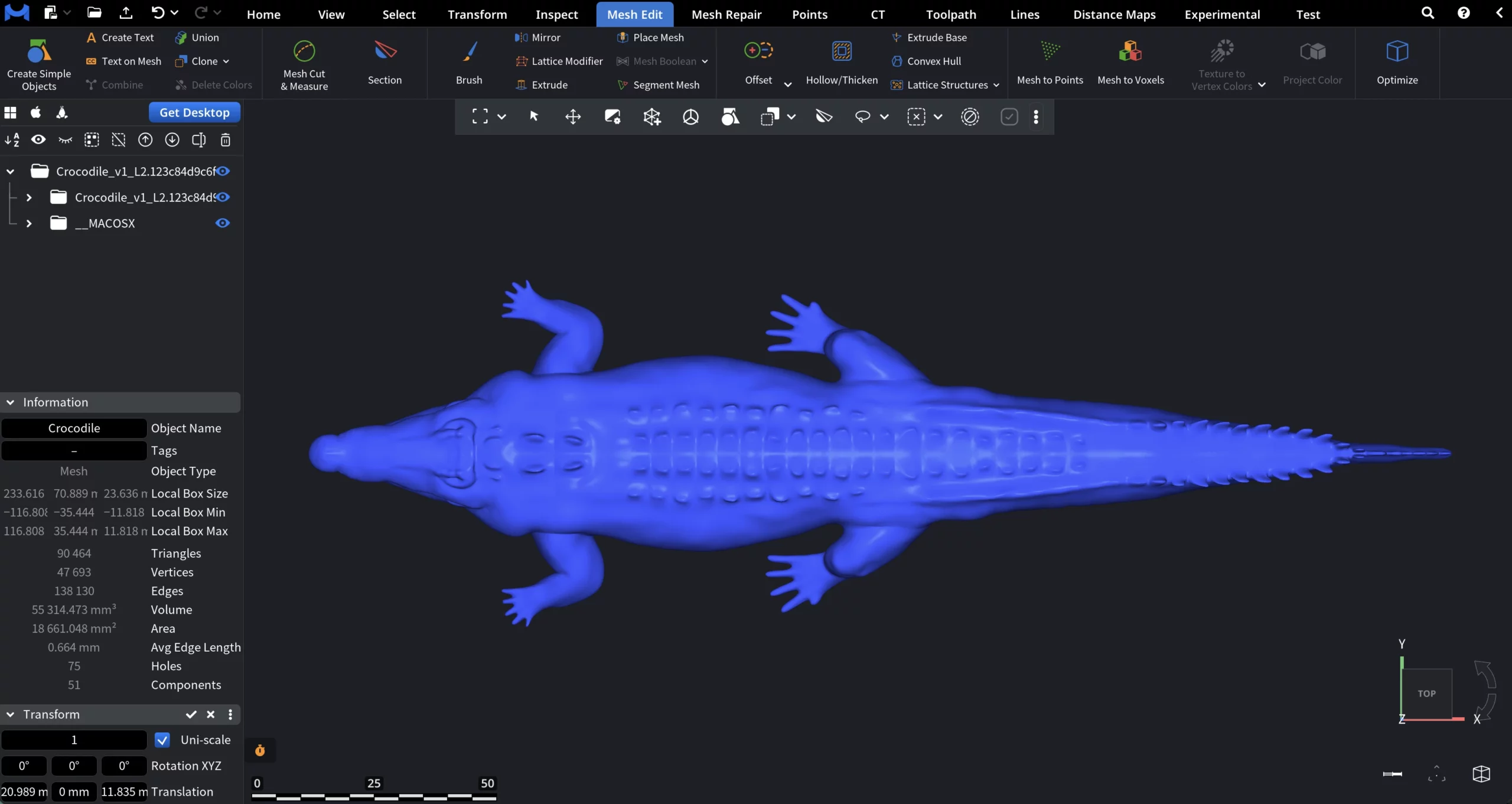Toggle the Uni-scale checkbox
1512x804 pixels.
[x=162, y=740]
